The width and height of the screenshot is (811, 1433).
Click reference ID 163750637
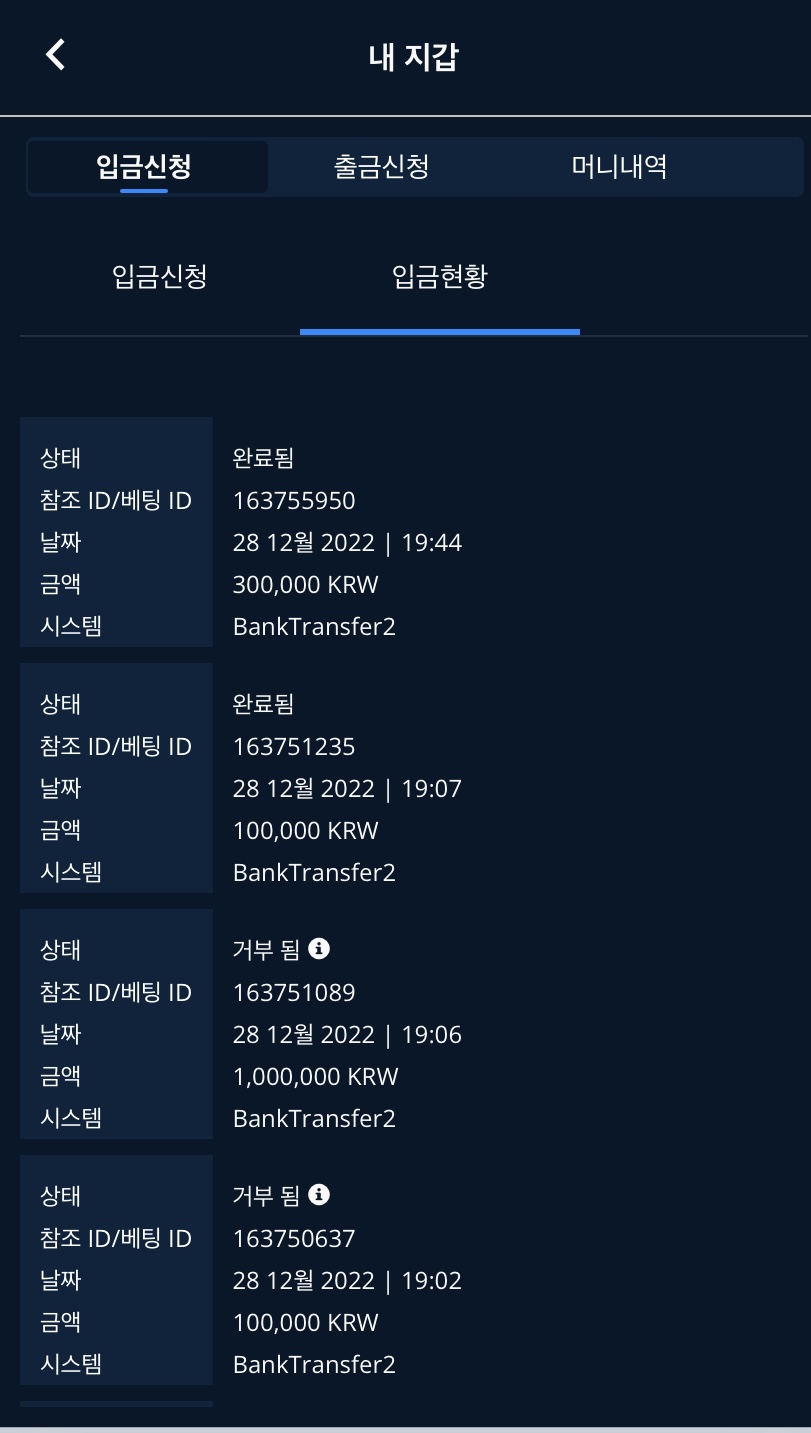click(x=294, y=1238)
